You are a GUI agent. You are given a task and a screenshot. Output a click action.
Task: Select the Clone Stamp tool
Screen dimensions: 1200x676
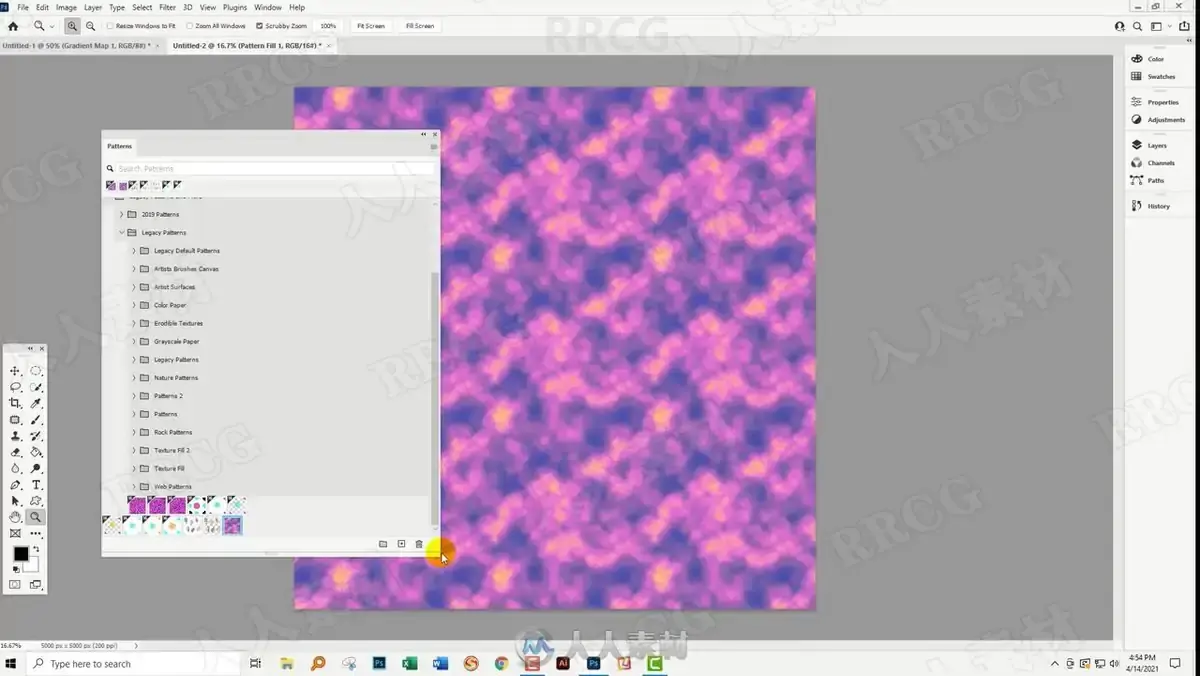click(x=15, y=436)
